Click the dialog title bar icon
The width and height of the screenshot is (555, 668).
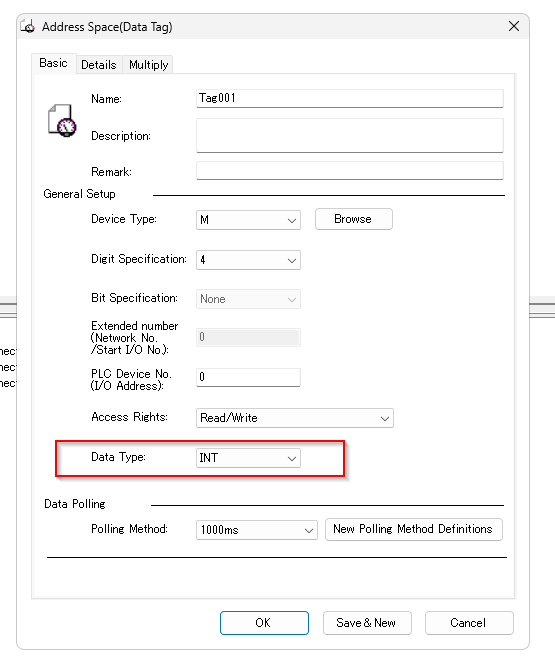tap(28, 26)
